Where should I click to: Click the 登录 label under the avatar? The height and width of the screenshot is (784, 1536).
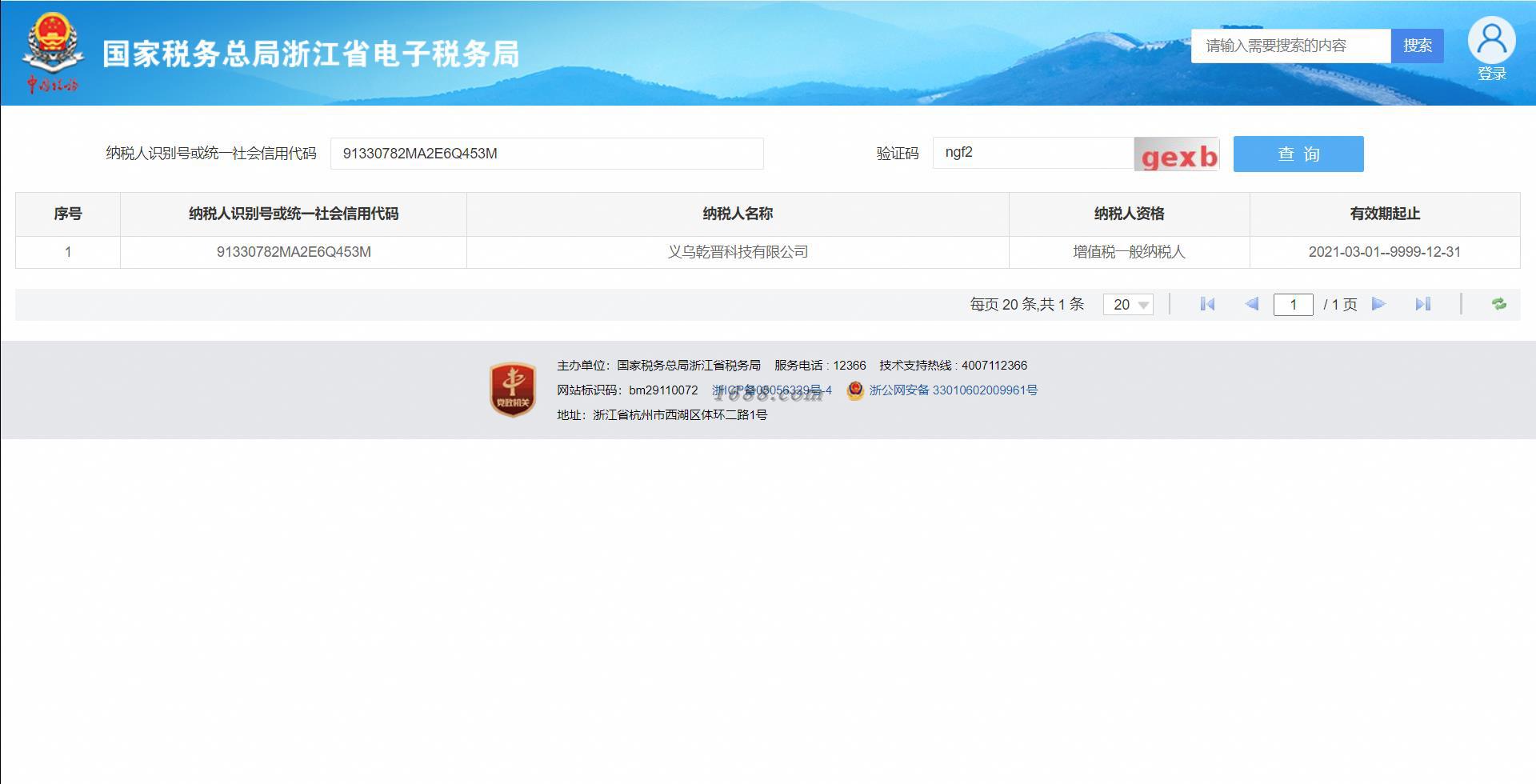pos(1491,74)
